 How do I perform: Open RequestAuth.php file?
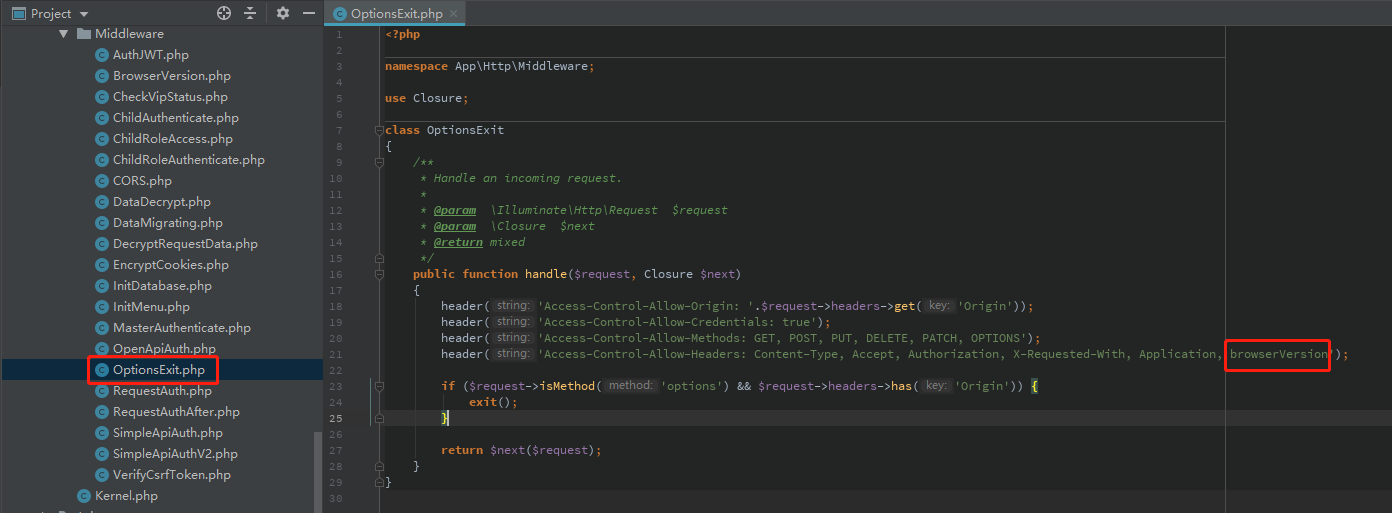163,391
